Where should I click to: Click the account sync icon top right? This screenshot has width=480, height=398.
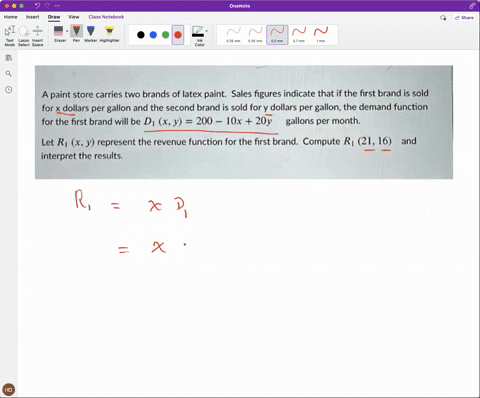coord(472,6)
